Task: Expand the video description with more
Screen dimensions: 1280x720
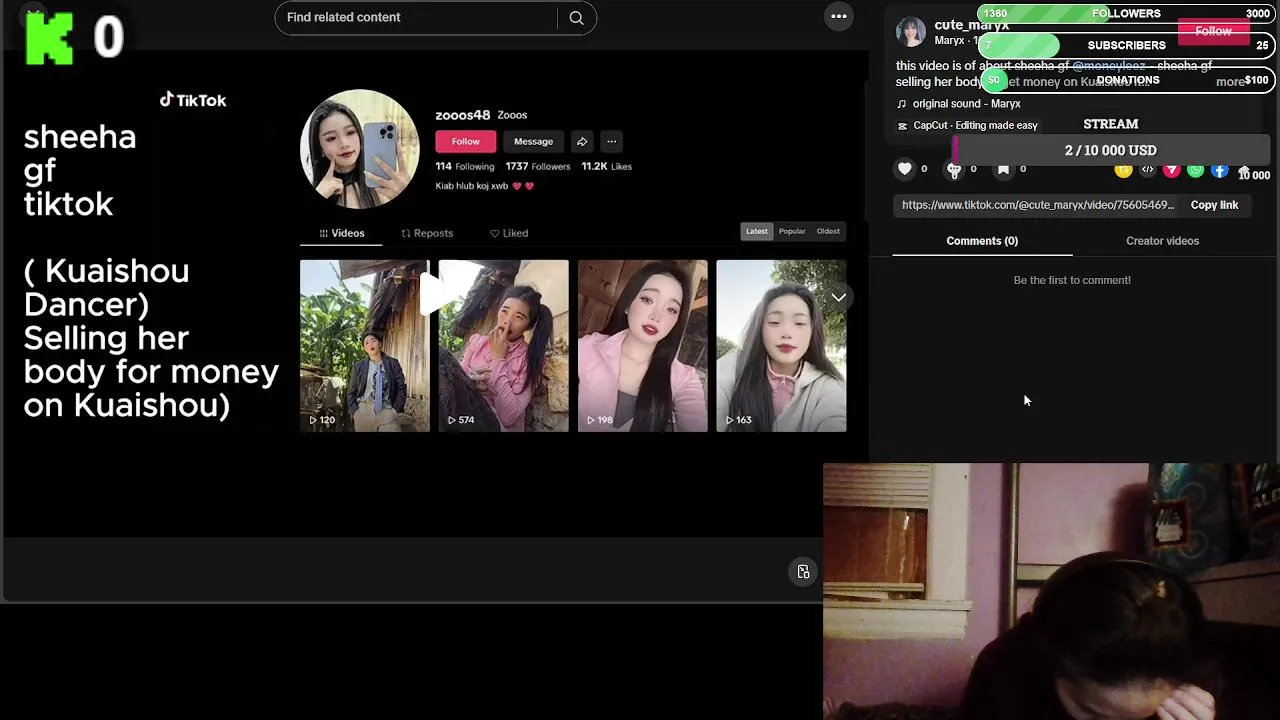Action: 1229,82
